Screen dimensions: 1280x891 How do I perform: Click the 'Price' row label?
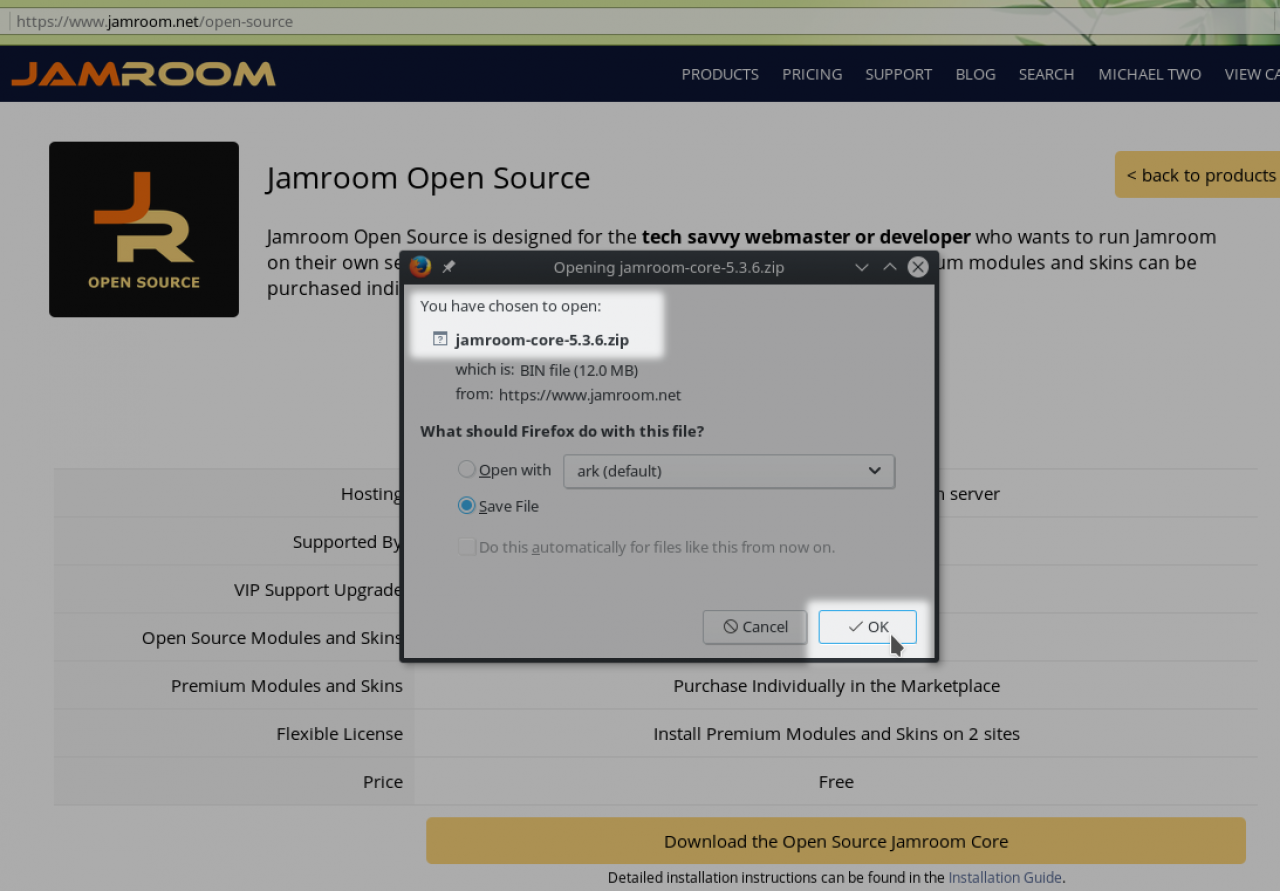(x=383, y=782)
